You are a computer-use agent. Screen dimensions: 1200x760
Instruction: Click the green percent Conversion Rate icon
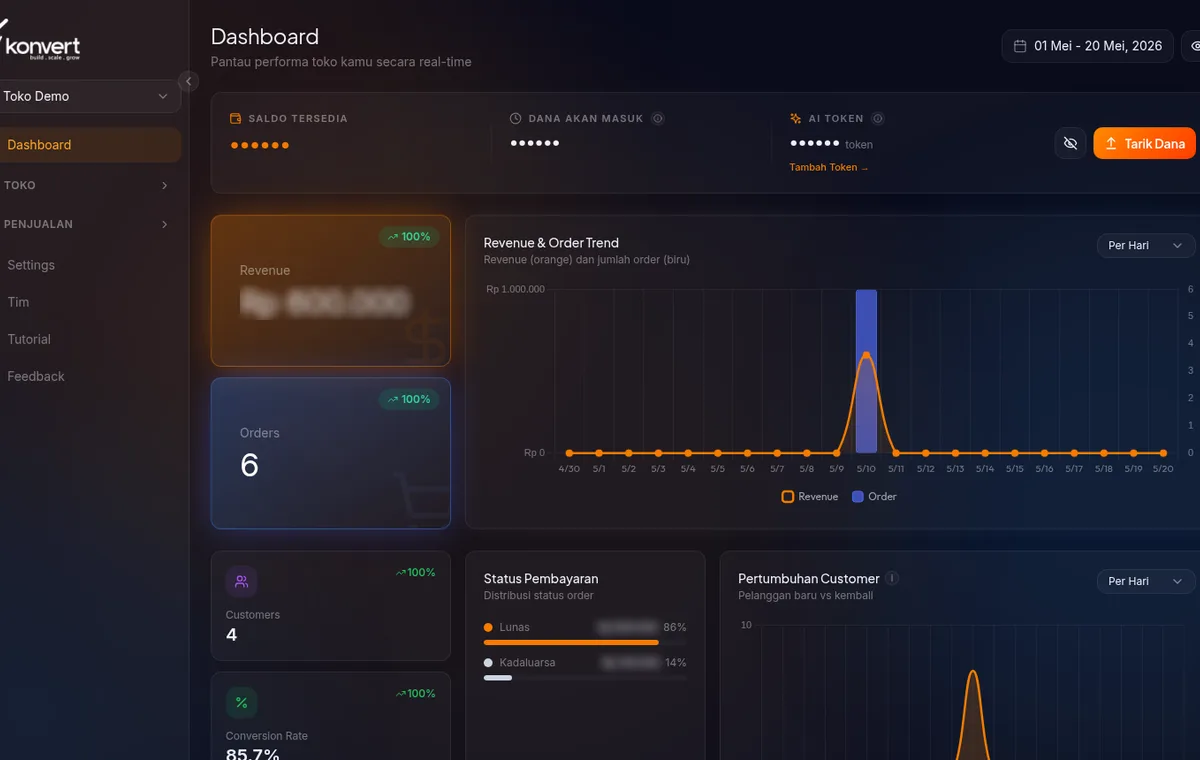tap(241, 702)
